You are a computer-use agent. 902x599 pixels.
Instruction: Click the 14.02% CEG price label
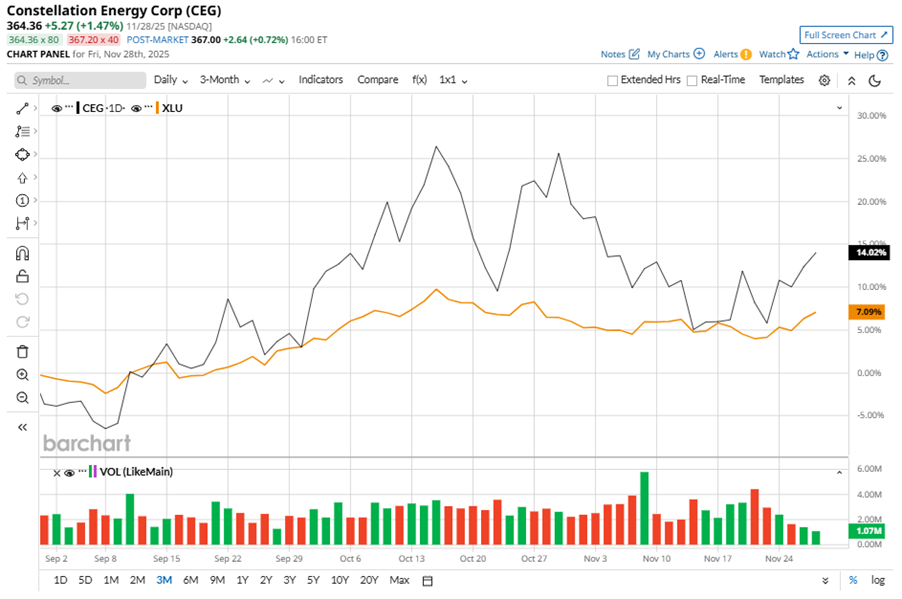tap(869, 253)
